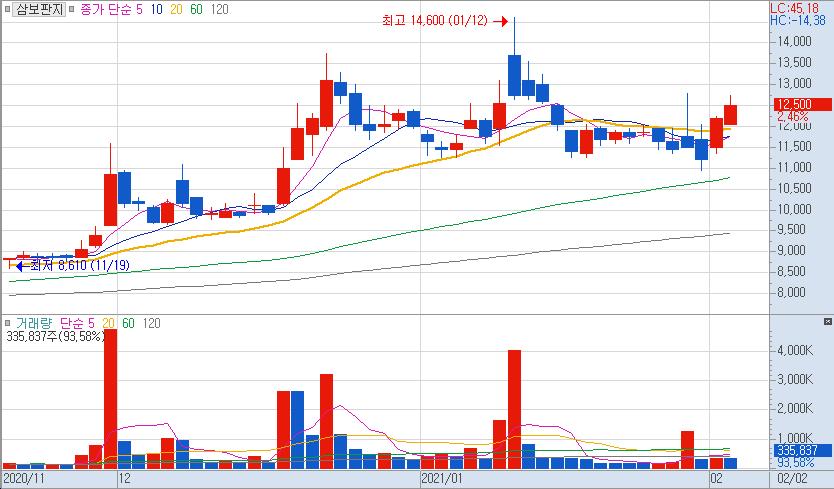Click the 2,000K volume axis label
The width and height of the screenshot is (834, 489).
coord(795,409)
